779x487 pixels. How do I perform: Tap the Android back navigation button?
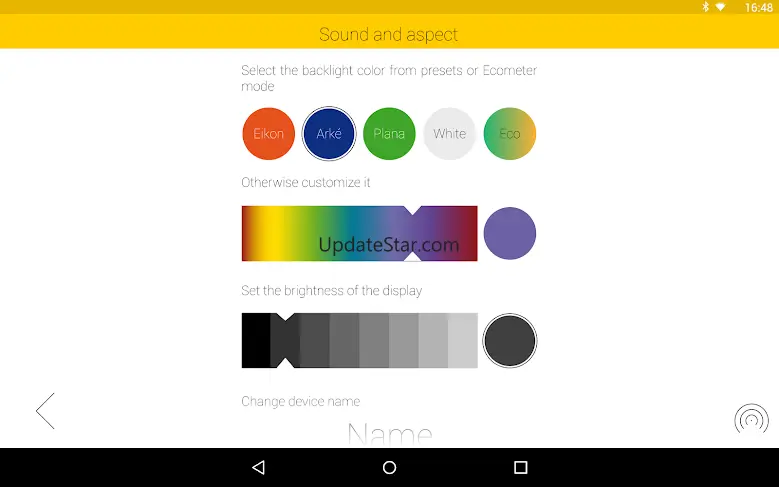259,467
